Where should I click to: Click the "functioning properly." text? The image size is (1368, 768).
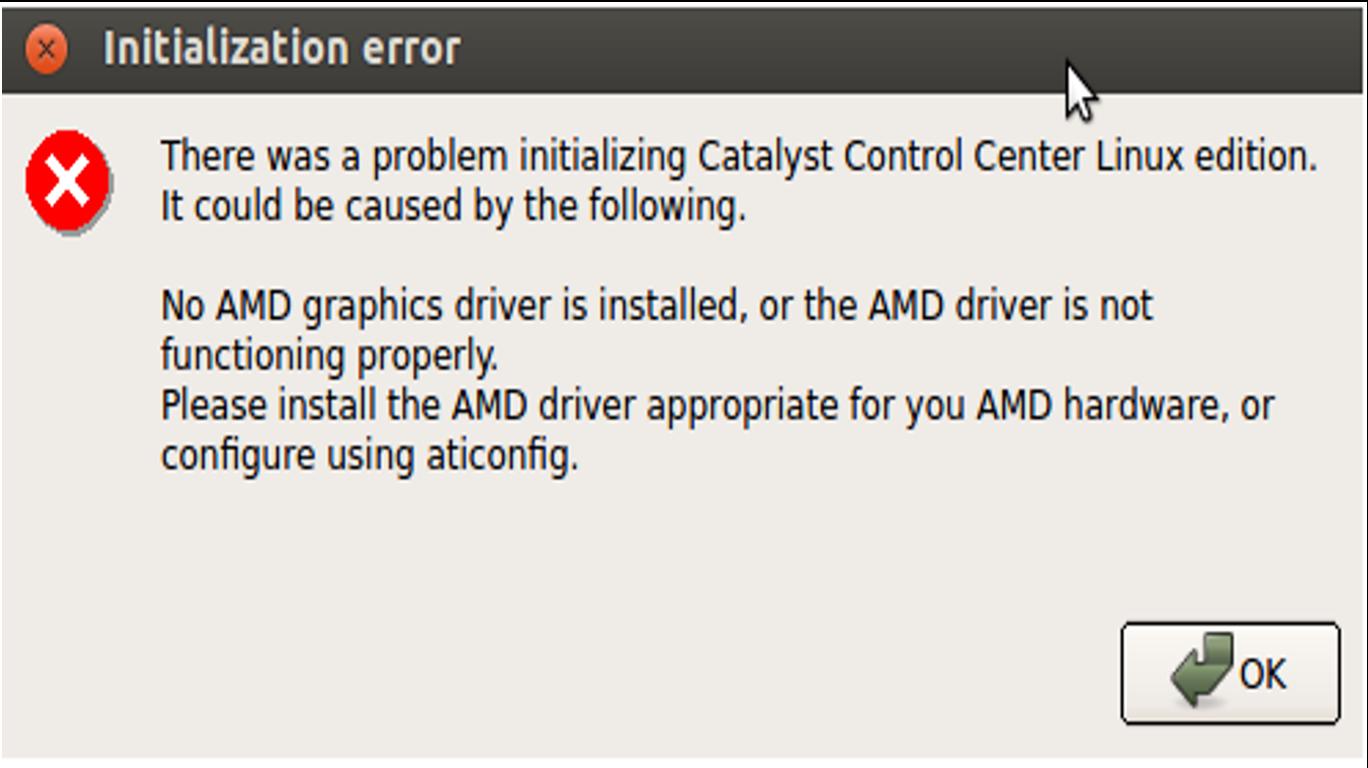(329, 355)
